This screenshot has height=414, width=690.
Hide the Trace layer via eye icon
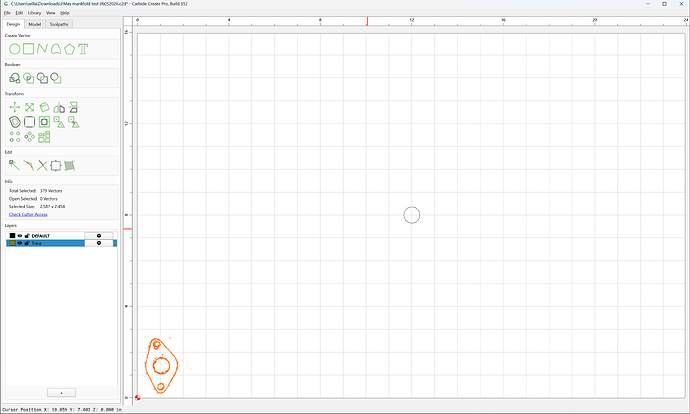(20, 243)
